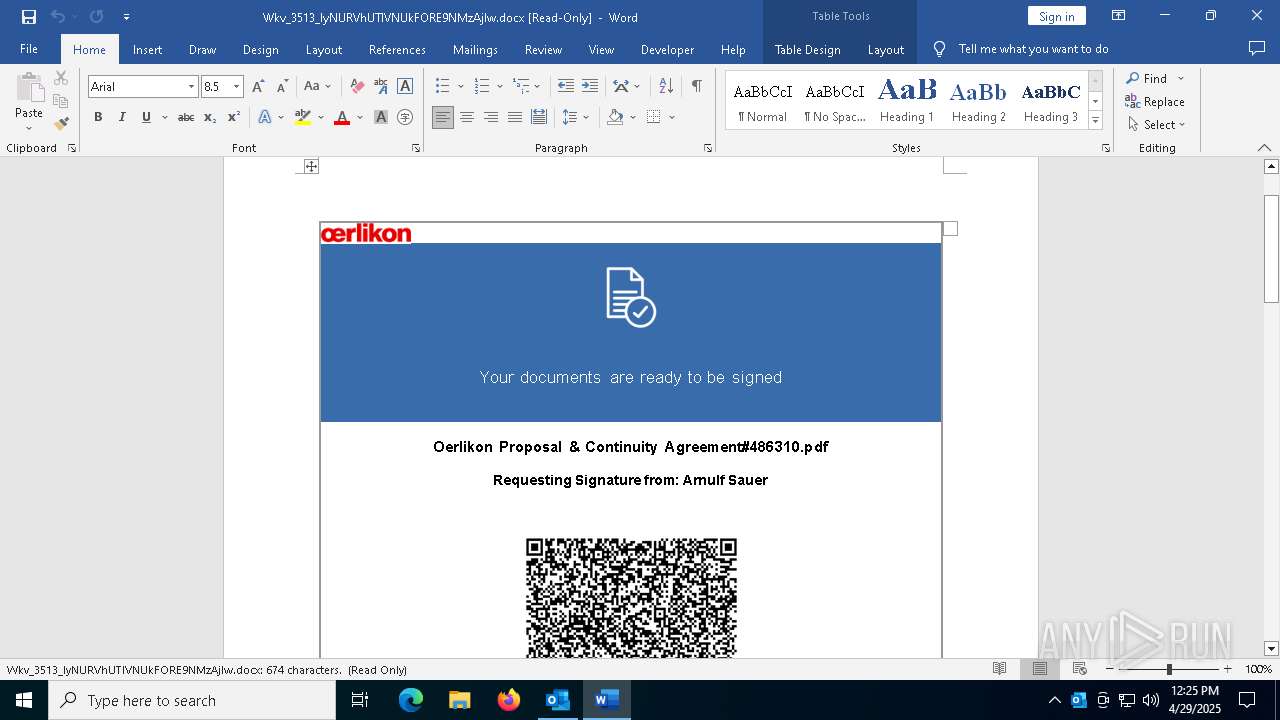Click the Windows taskbar search box
The width and height of the screenshot is (1280, 720).
(192, 700)
